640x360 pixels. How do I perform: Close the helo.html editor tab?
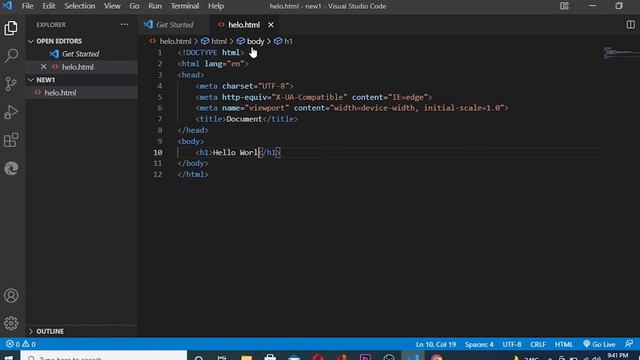coord(271,25)
